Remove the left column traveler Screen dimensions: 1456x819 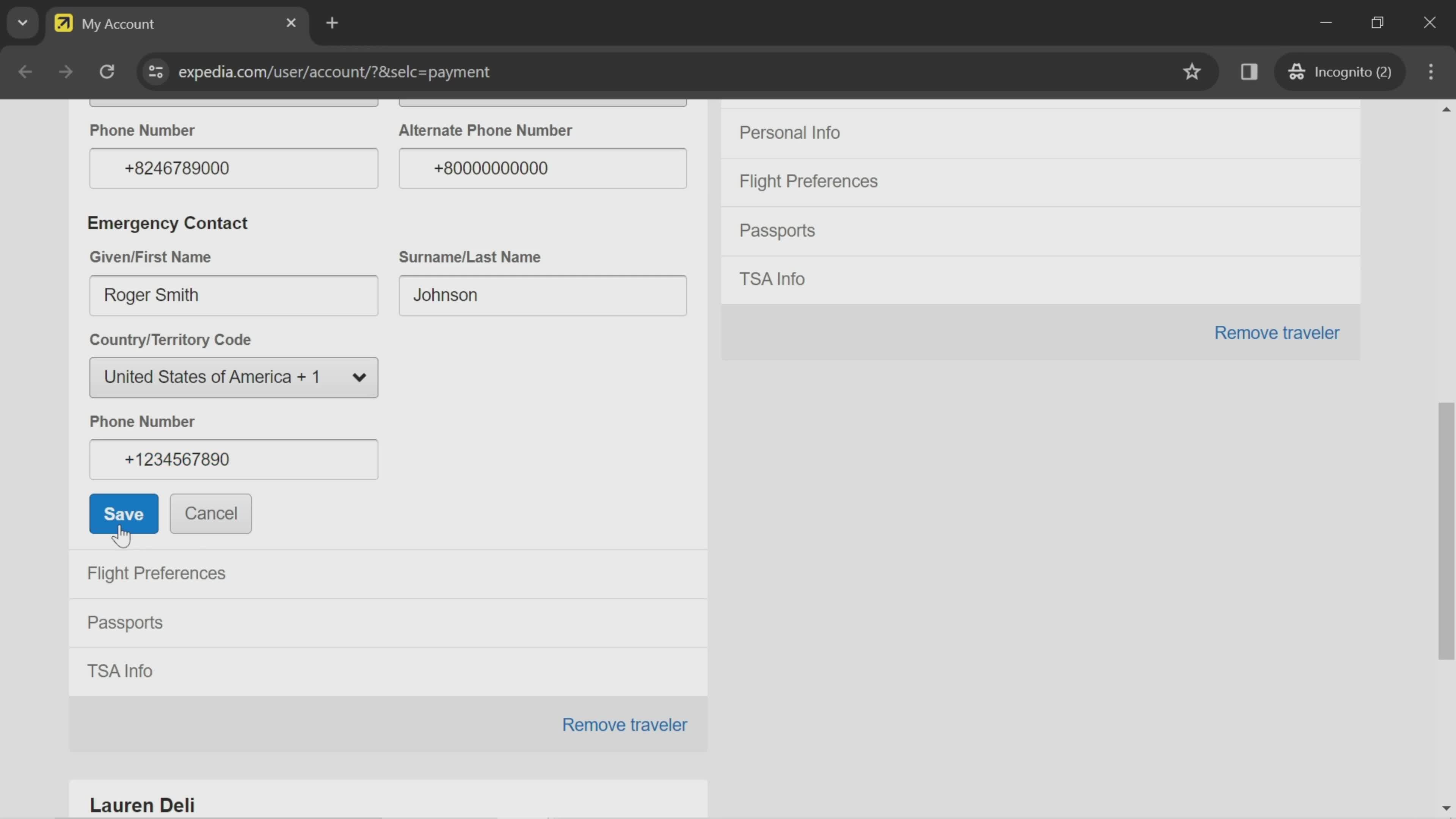pos(624,725)
